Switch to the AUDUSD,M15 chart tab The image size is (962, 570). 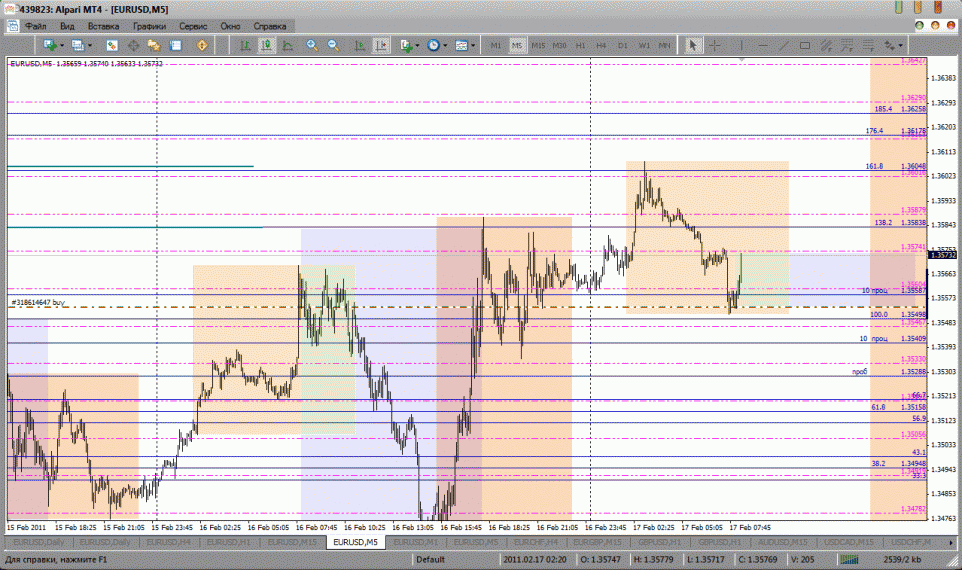782,542
